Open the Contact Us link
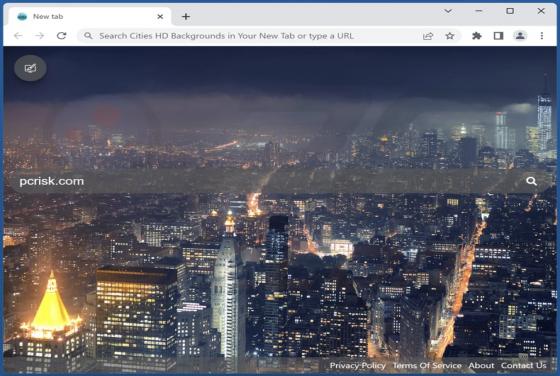The image size is (560, 376). point(523,365)
